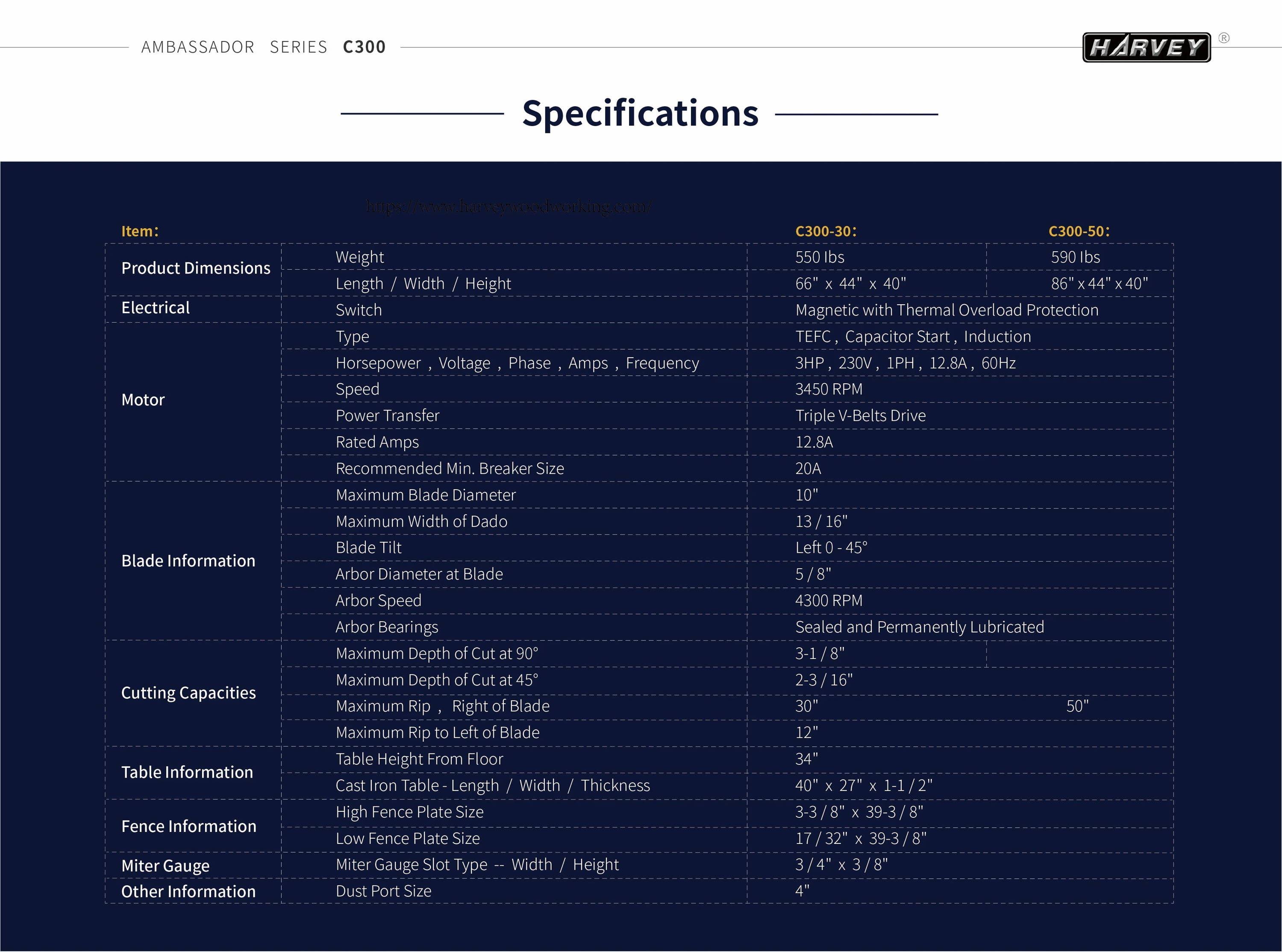Viewport: 1282px width, 952px height.
Task: Select the Electrical category label
Action: 156,308
